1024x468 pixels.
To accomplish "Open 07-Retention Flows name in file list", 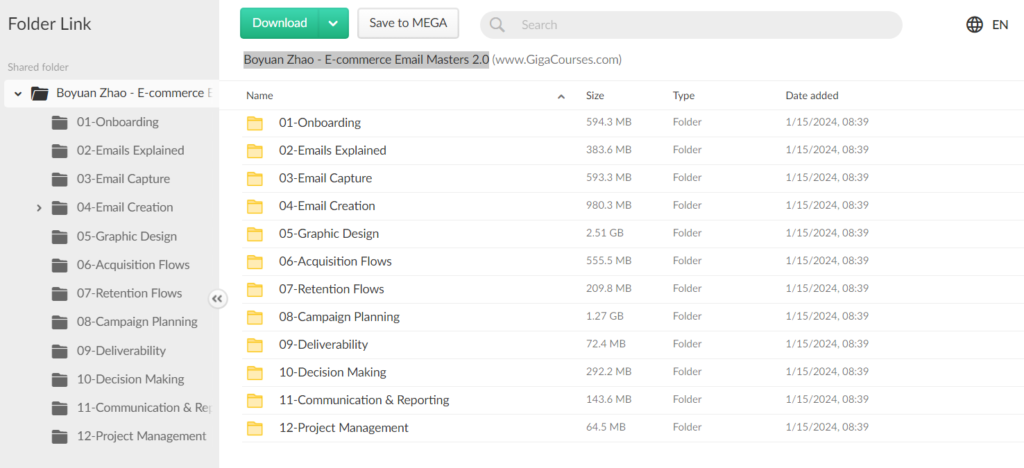I will tap(331, 289).
